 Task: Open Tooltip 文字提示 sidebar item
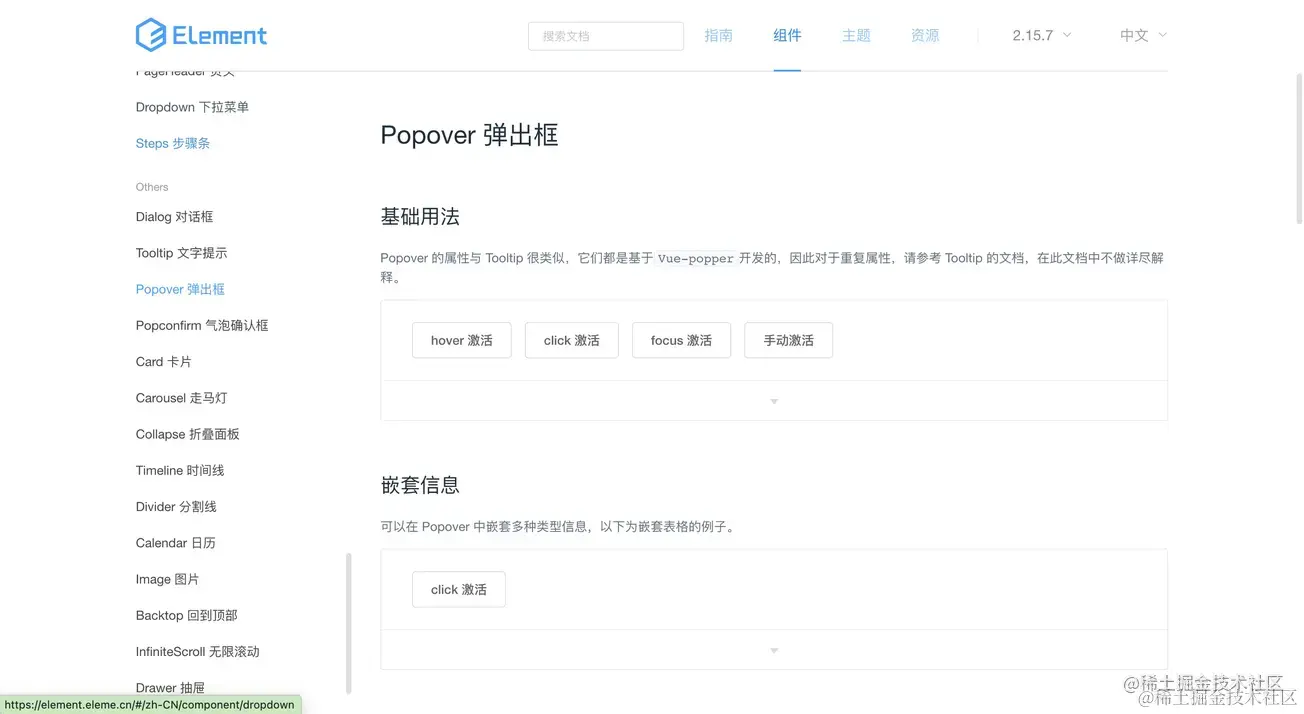[x=181, y=253]
